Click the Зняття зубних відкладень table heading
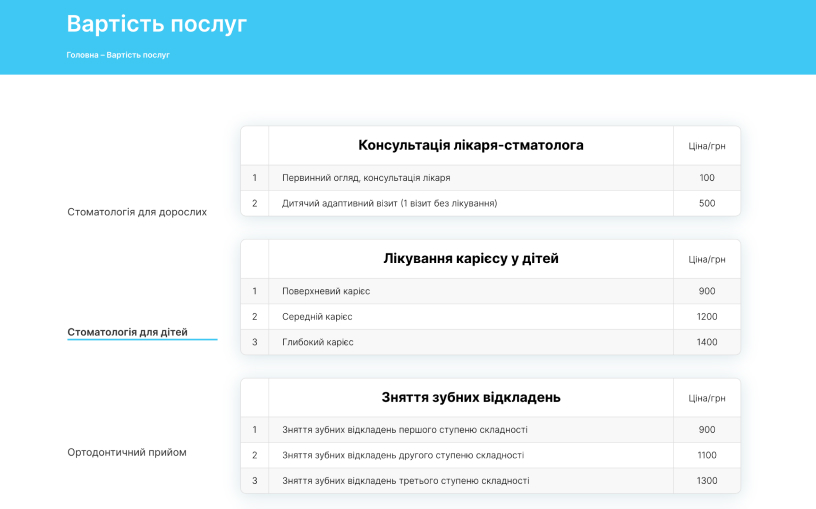The height and width of the screenshot is (509, 816). click(x=470, y=398)
